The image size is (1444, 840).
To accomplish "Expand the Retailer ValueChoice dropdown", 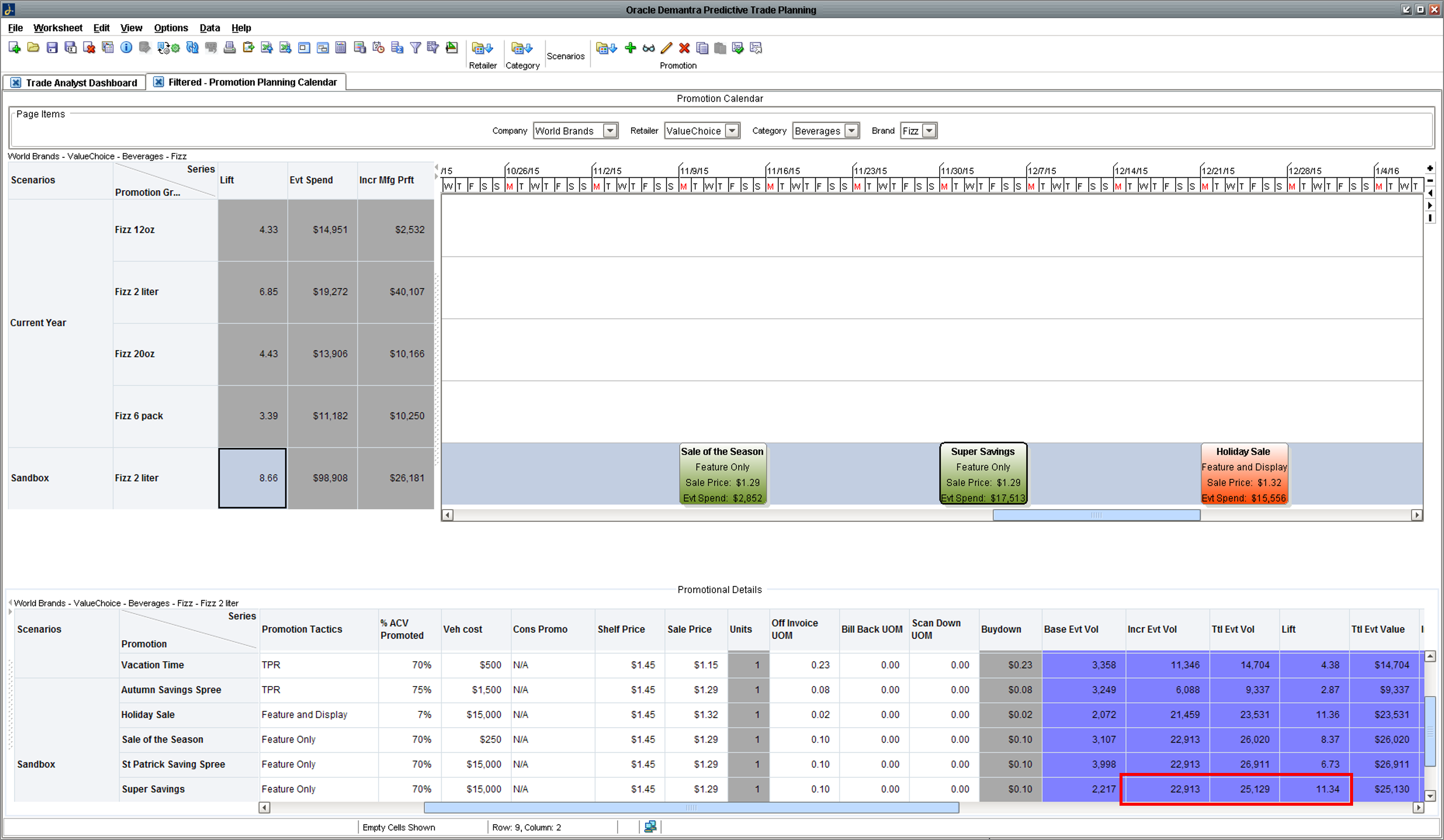I will (x=732, y=131).
